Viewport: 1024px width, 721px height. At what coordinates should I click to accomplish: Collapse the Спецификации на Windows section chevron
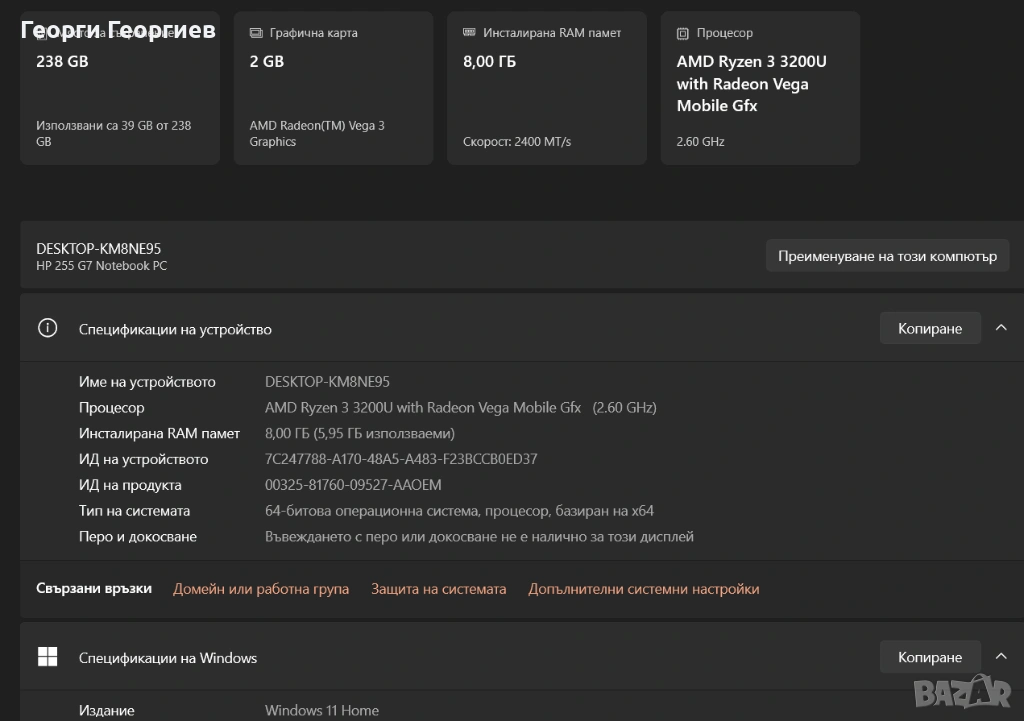(x=1001, y=656)
